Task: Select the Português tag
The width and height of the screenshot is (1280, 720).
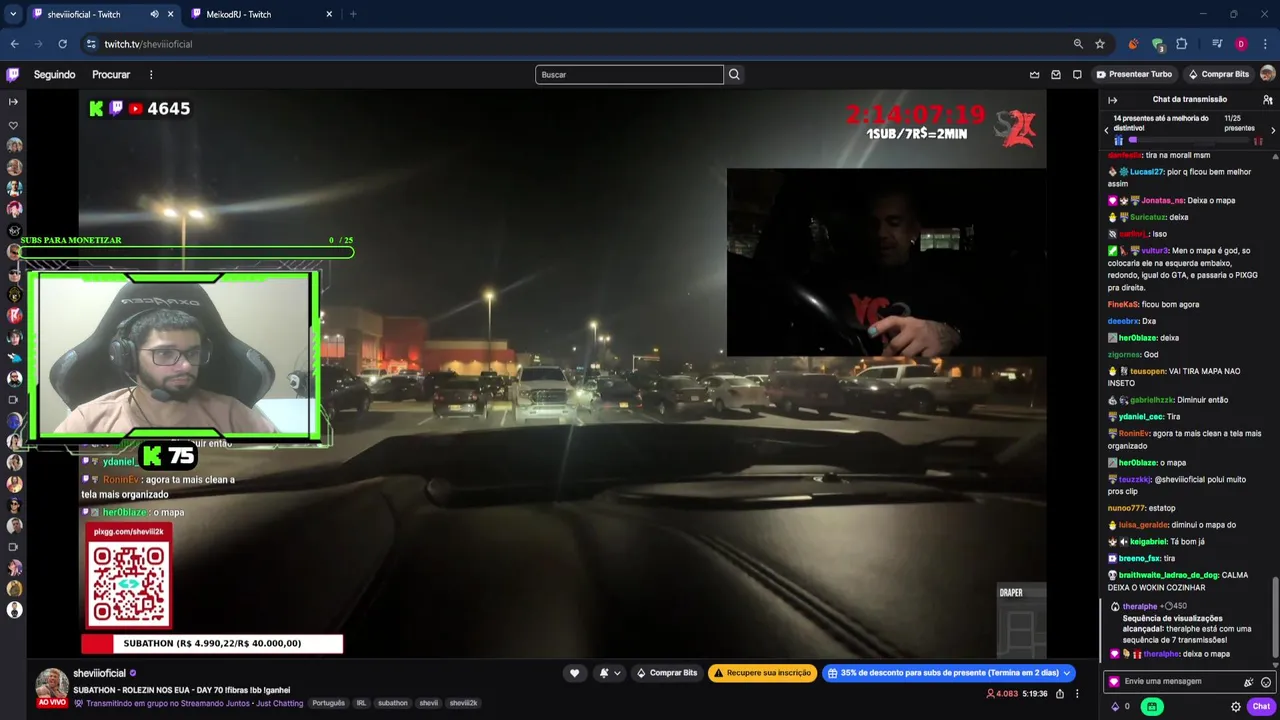Action: (328, 703)
